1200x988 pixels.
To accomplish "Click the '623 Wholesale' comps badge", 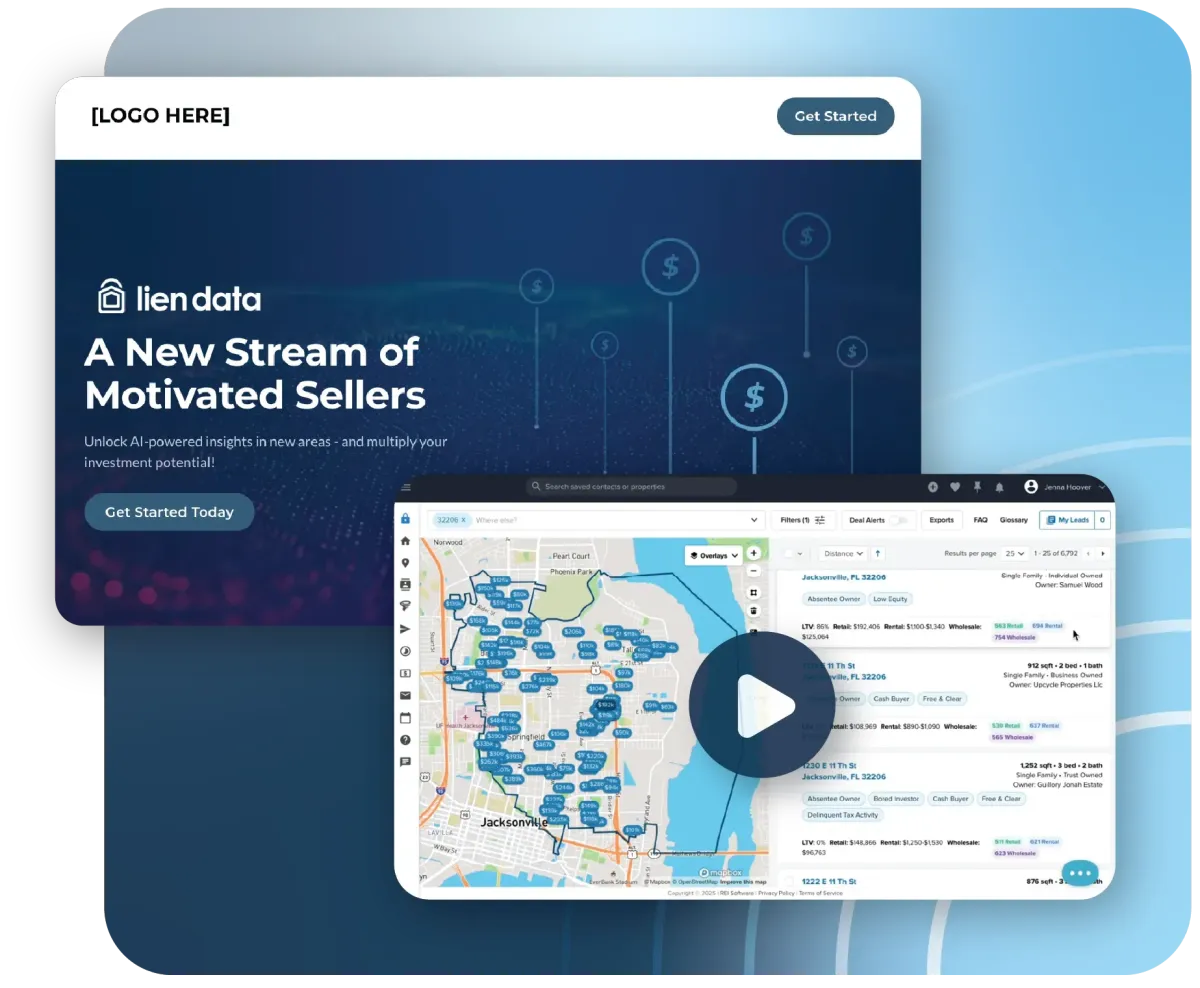I will coord(1014,853).
